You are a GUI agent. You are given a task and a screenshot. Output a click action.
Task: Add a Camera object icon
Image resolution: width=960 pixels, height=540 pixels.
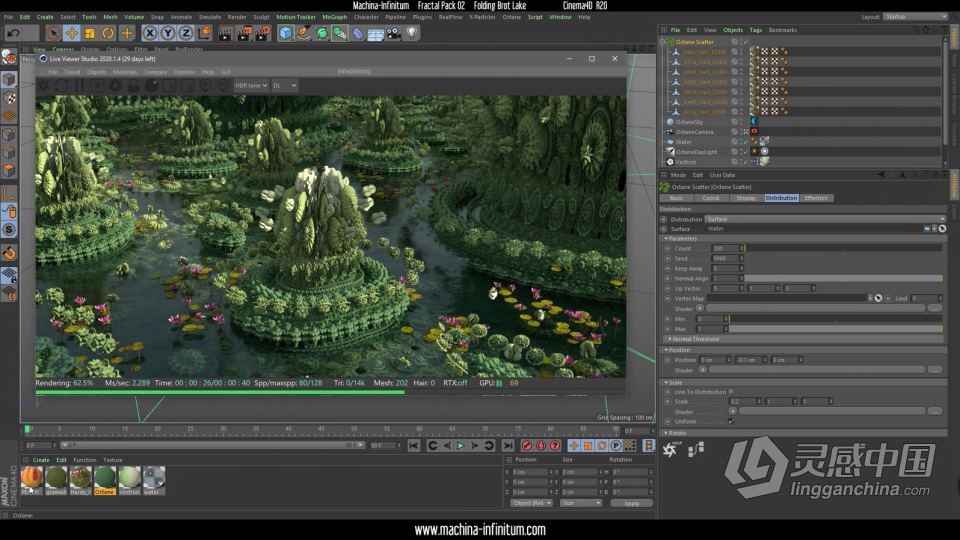pos(394,33)
